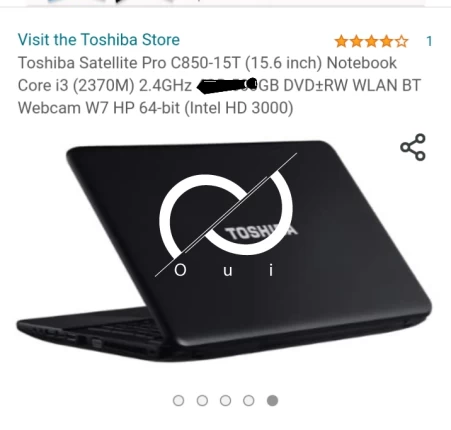Open the review count number 1
The height and width of the screenshot is (430, 451).
[429, 41]
